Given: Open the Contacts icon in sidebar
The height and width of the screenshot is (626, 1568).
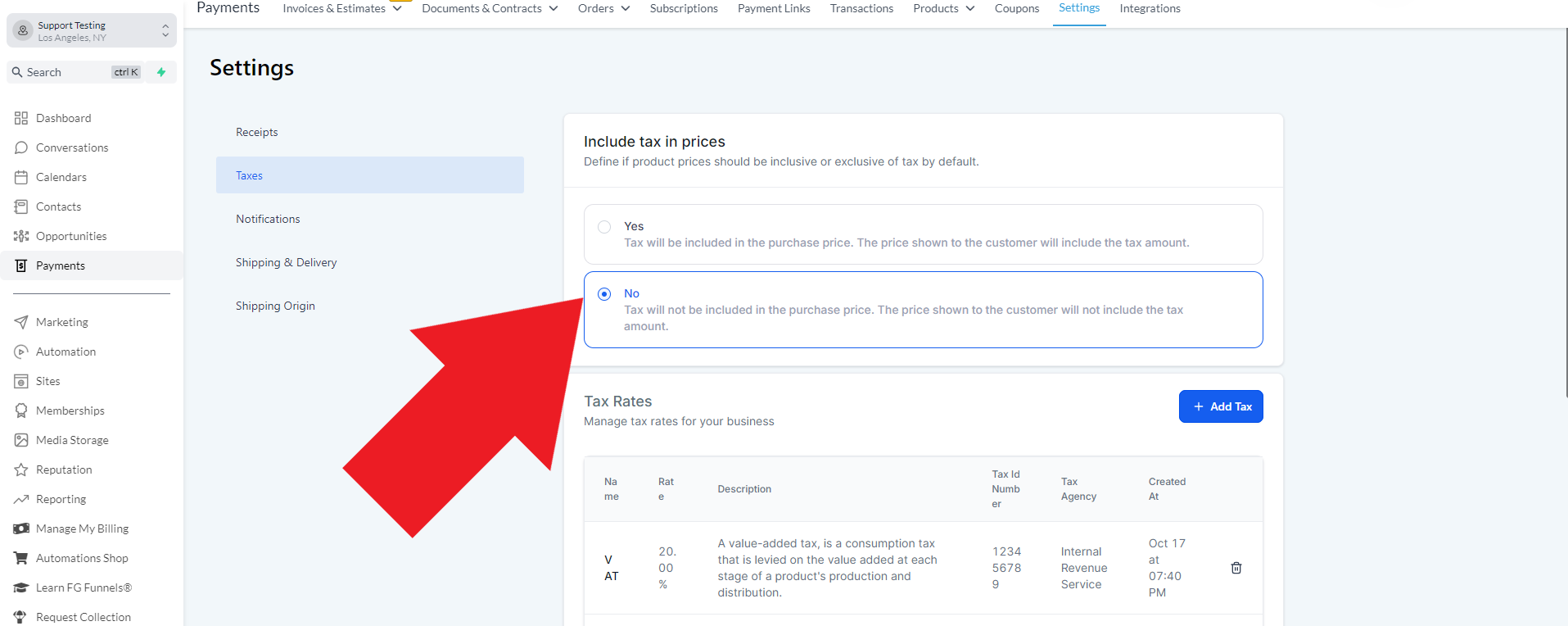Looking at the screenshot, I should coord(21,206).
